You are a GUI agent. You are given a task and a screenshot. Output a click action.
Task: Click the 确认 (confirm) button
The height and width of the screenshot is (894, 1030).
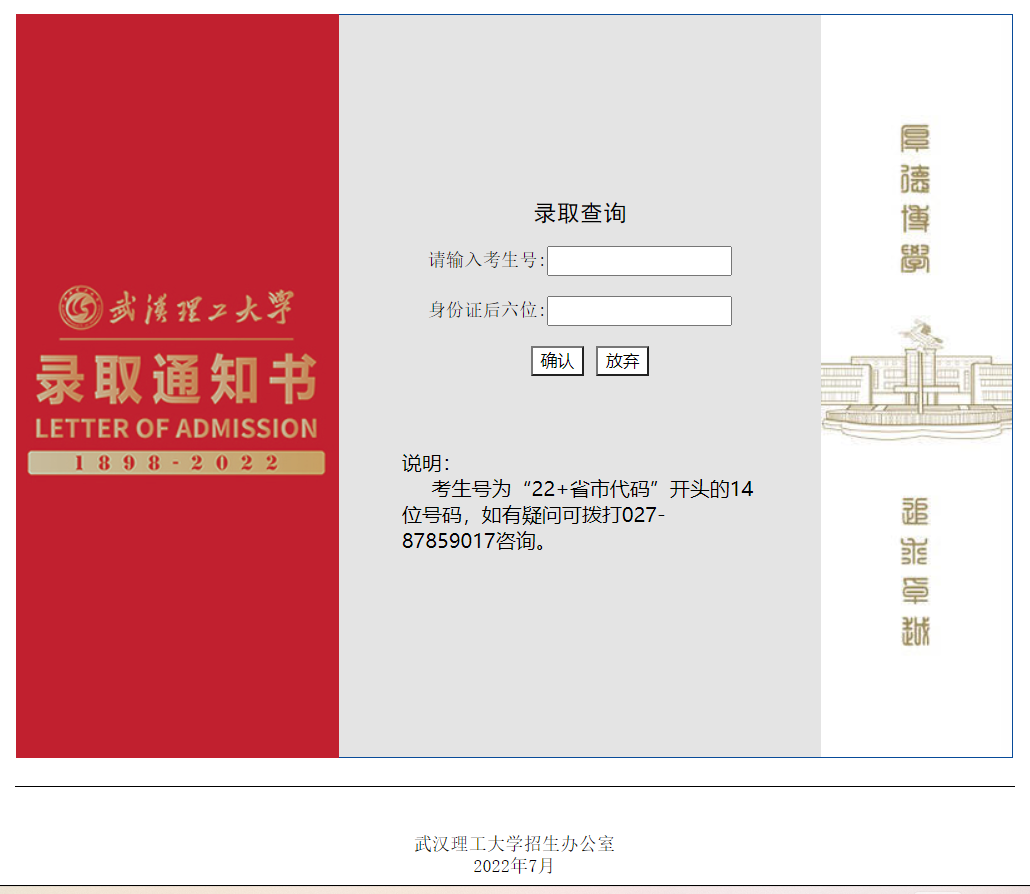click(557, 361)
